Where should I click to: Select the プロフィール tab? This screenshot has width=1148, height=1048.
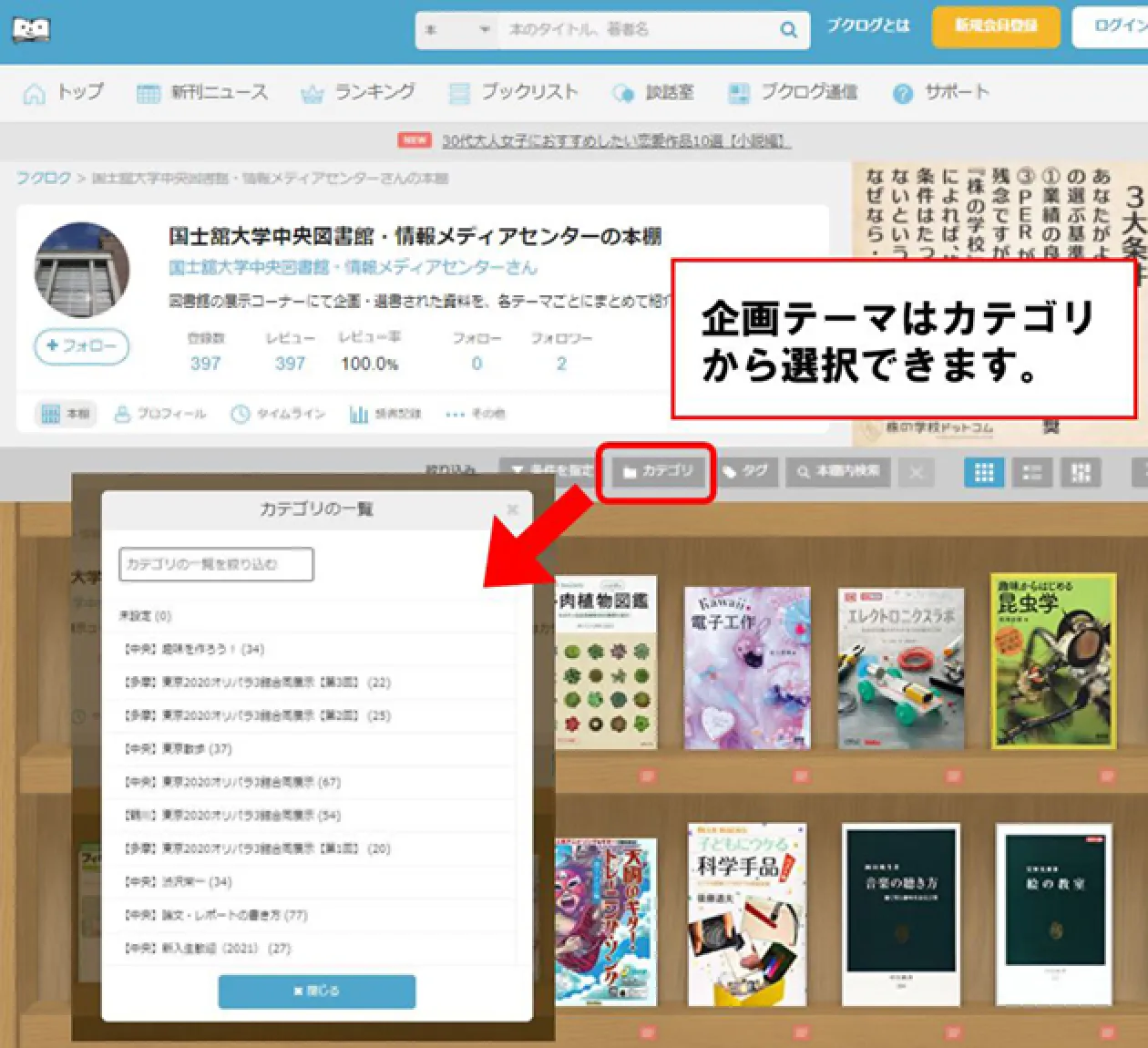[159, 414]
